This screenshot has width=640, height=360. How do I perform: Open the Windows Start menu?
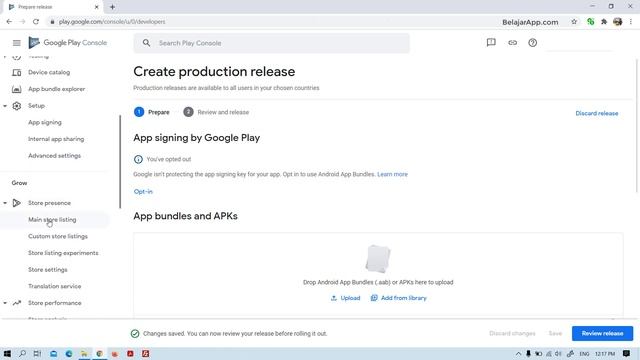7,353
